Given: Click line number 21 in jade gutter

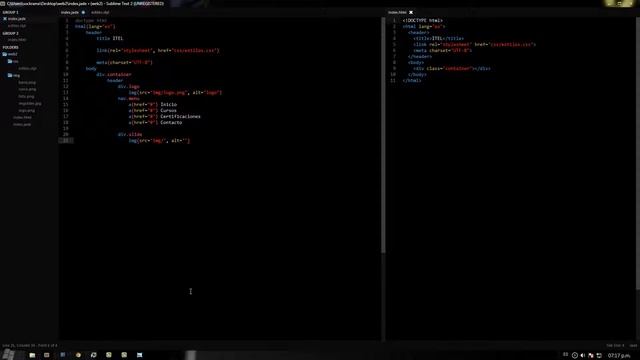Looking at the screenshot, I should point(66,140).
